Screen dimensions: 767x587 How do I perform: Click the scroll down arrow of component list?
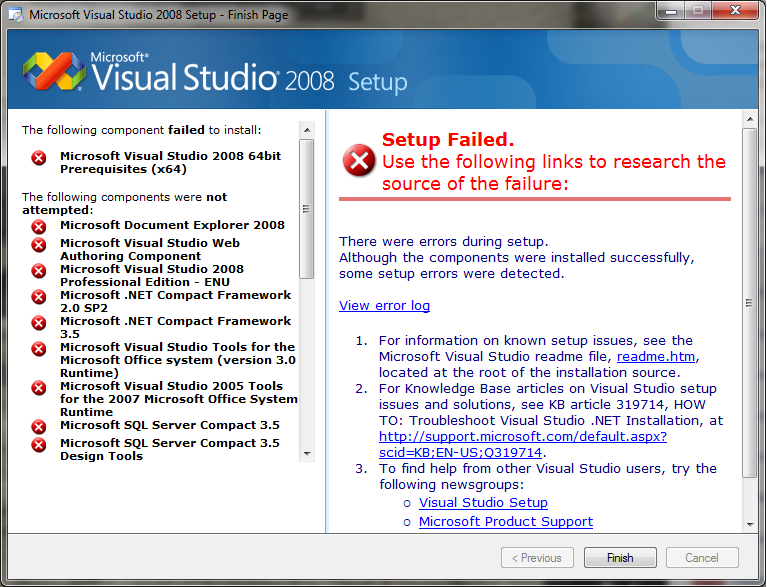(x=307, y=453)
